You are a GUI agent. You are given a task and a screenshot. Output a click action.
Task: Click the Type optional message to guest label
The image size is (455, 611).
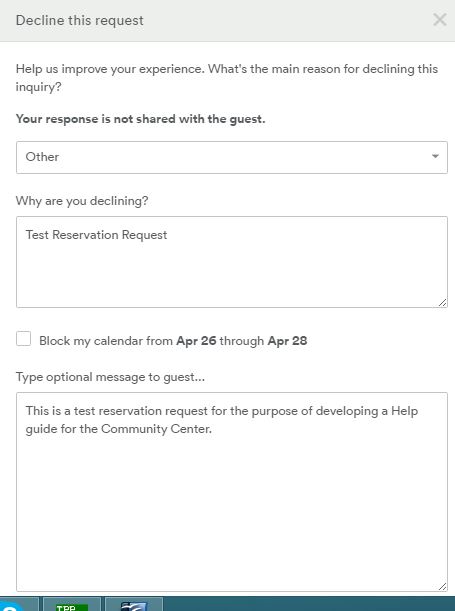(110, 377)
